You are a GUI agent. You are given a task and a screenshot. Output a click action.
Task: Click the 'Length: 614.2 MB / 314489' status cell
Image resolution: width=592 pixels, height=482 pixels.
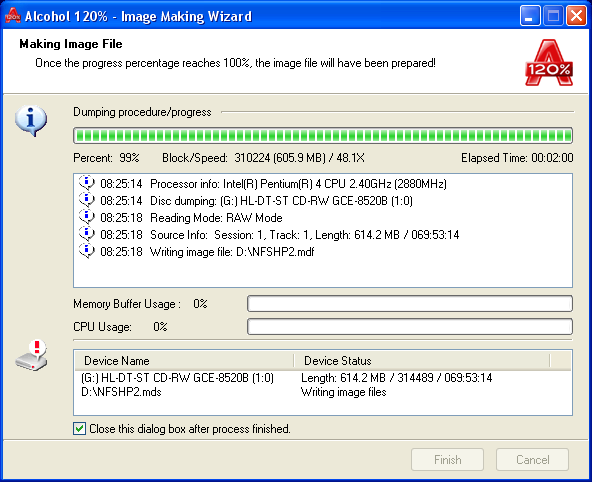coord(396,378)
